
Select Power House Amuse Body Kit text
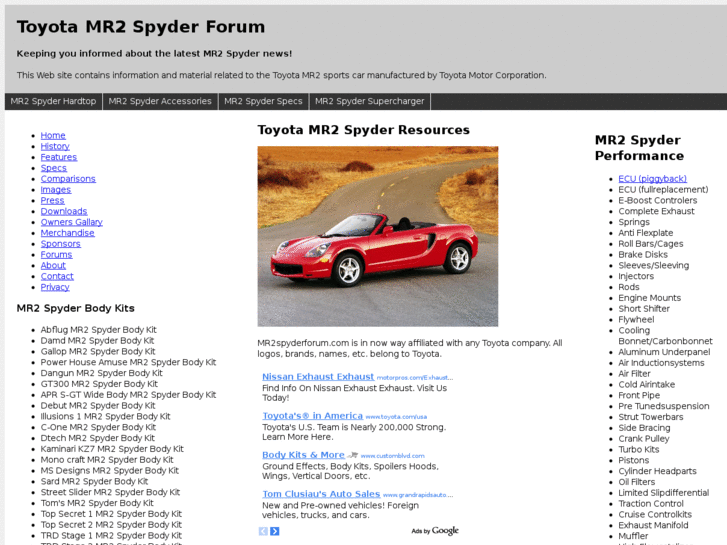pyautogui.click(x=128, y=362)
